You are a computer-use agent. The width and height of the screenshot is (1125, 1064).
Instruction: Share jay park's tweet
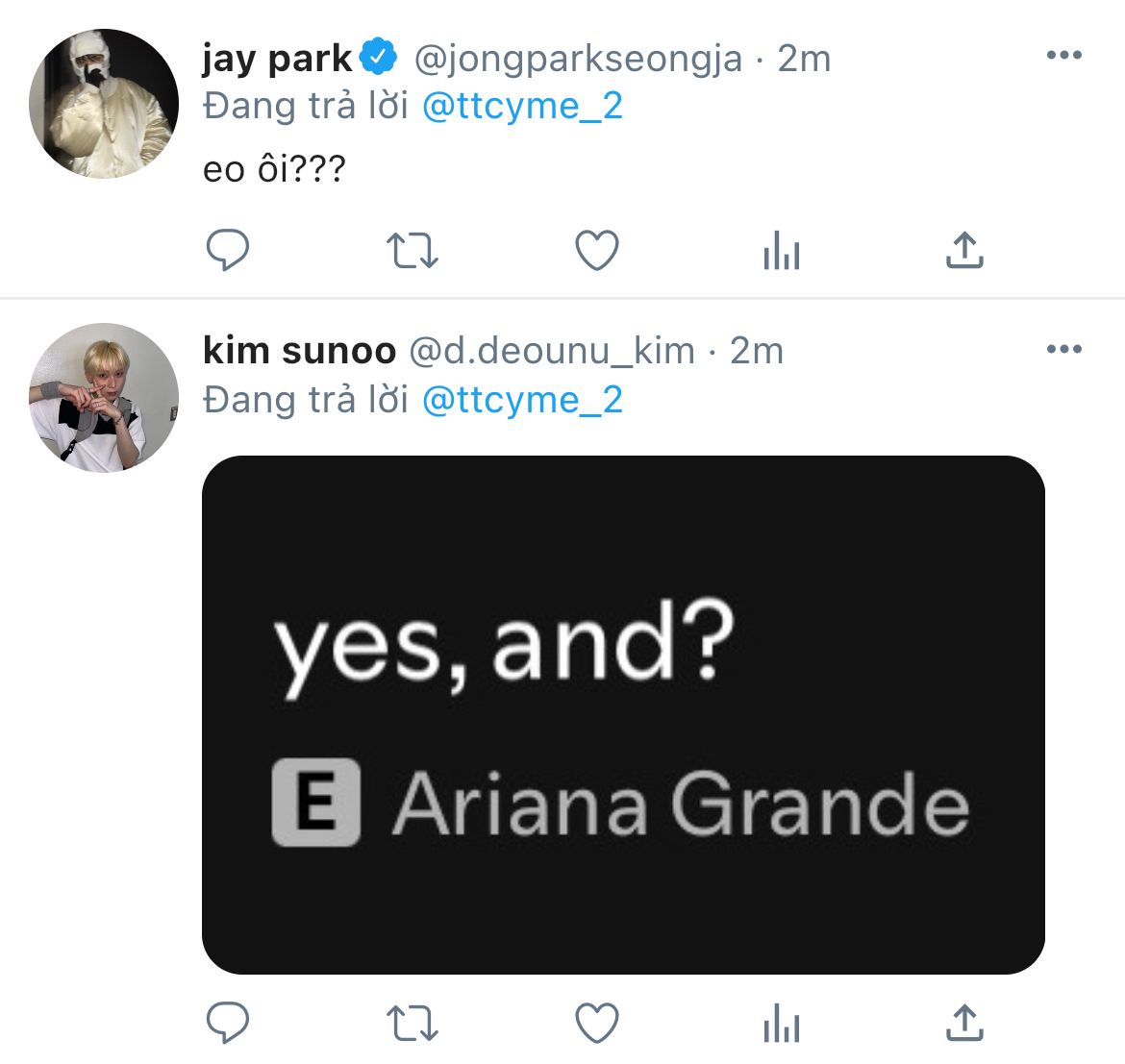click(964, 251)
